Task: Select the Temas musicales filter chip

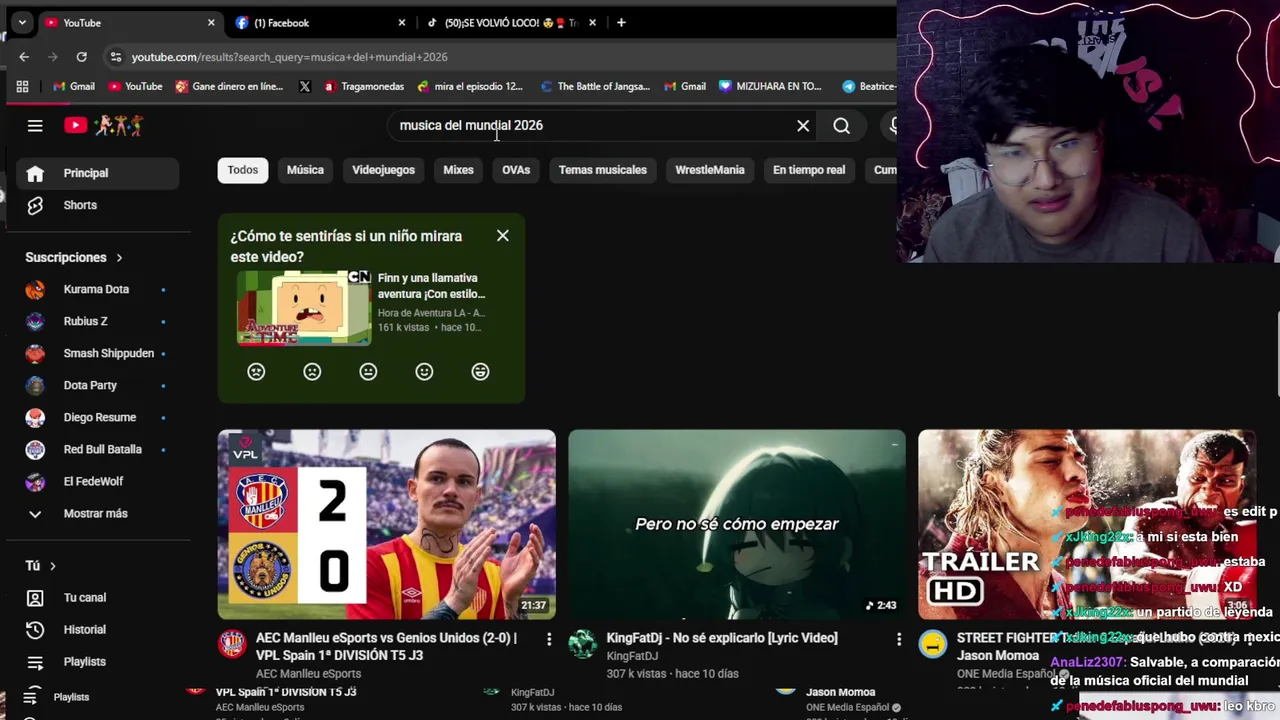Action: [x=603, y=170]
